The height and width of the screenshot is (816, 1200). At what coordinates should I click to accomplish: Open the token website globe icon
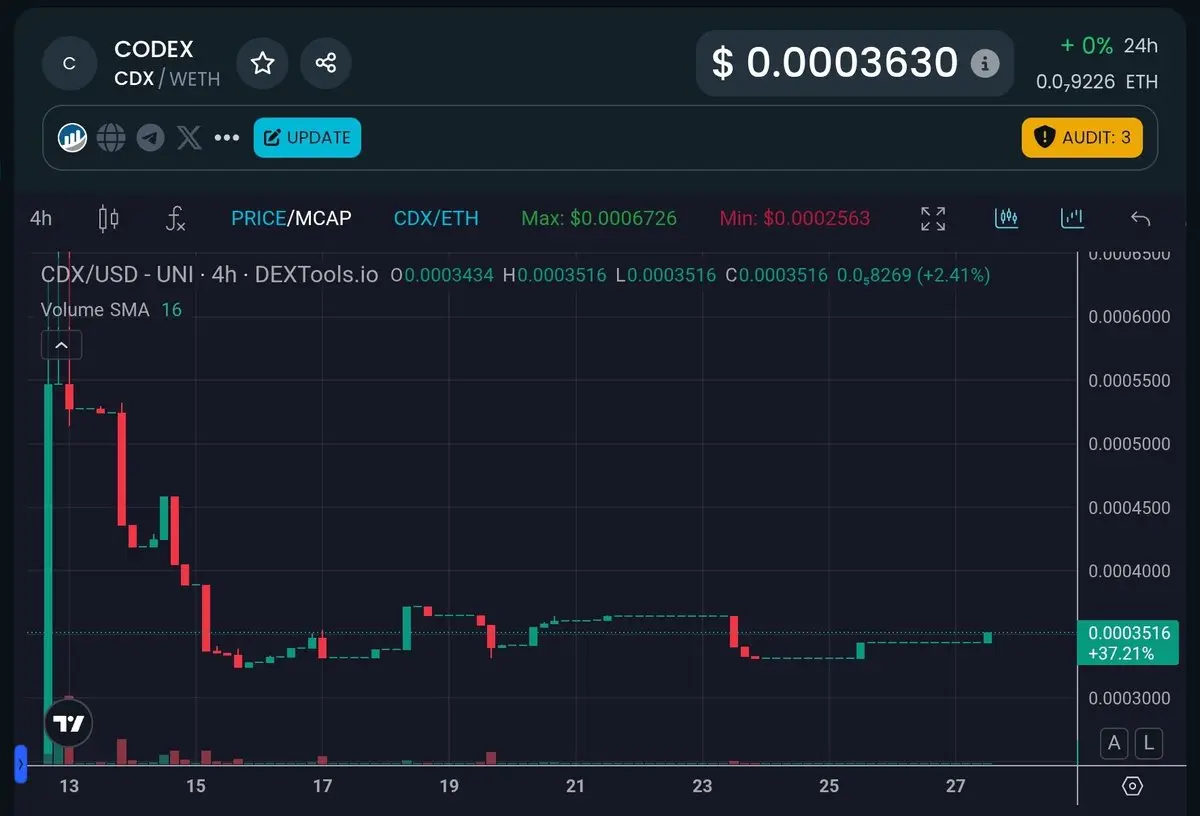pos(111,138)
